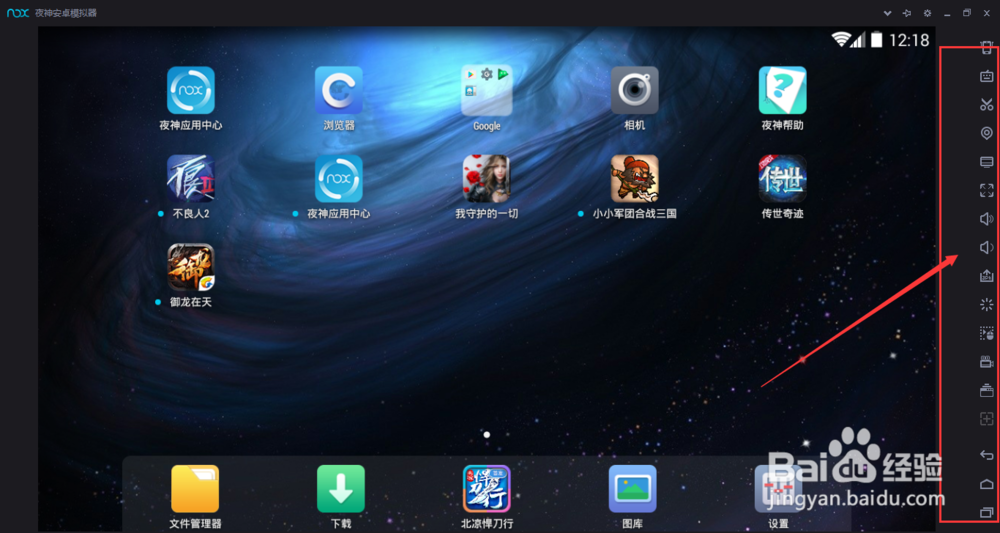
Task: Start video recorder from sidebar
Action: click(x=987, y=361)
